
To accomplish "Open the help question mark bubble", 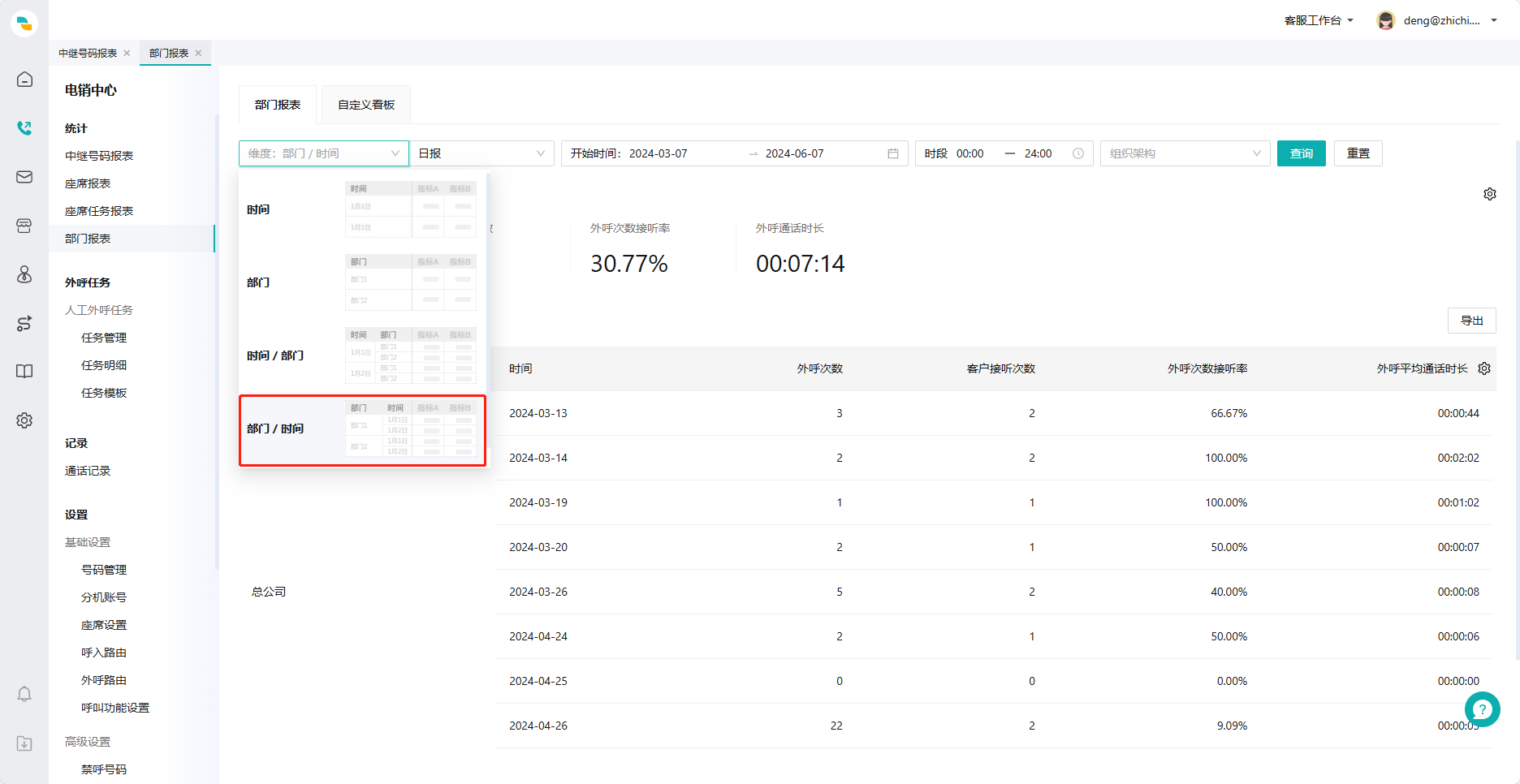I will tap(1483, 709).
